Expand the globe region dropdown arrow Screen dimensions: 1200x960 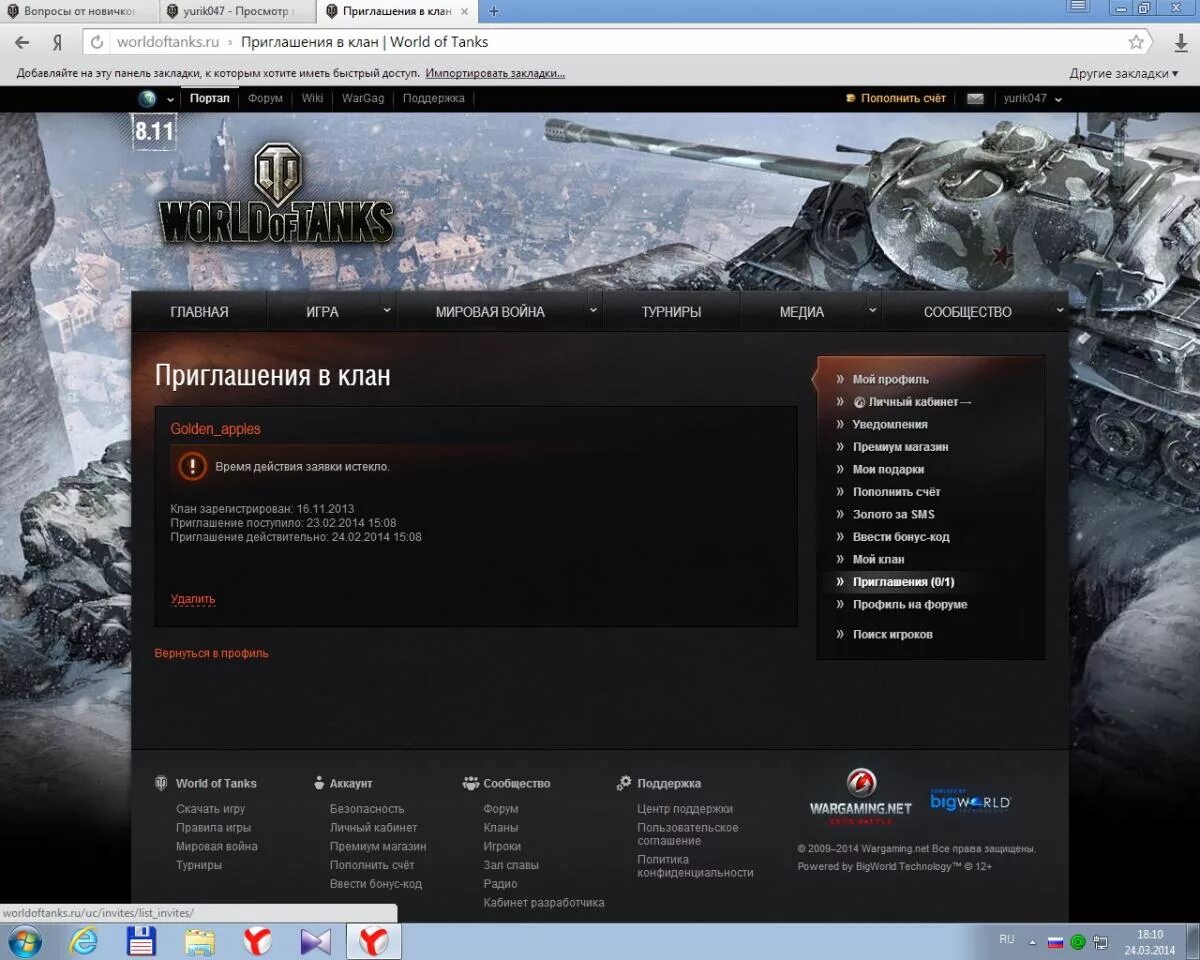pyautogui.click(x=170, y=99)
